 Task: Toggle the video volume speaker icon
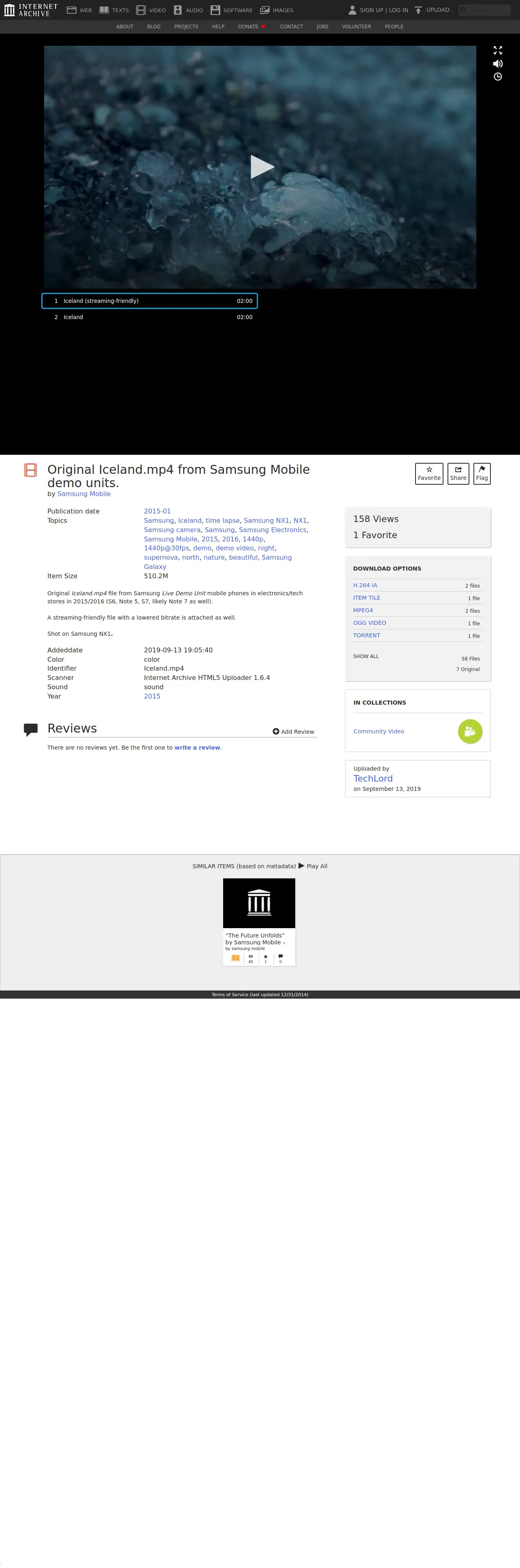[497, 63]
